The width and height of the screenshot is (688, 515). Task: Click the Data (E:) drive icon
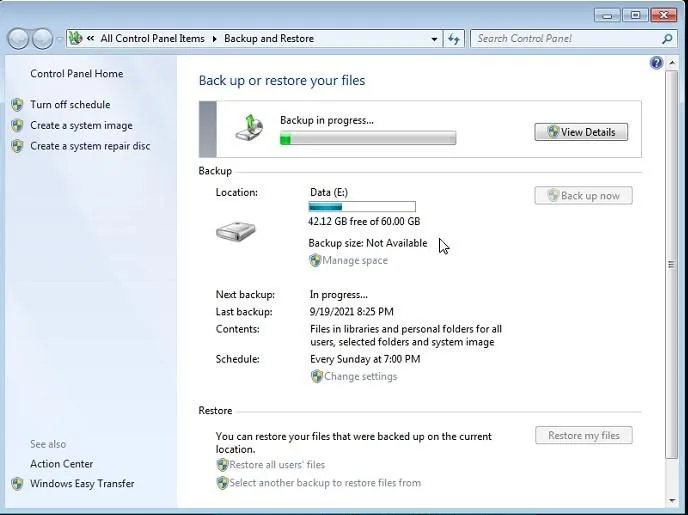click(x=236, y=232)
